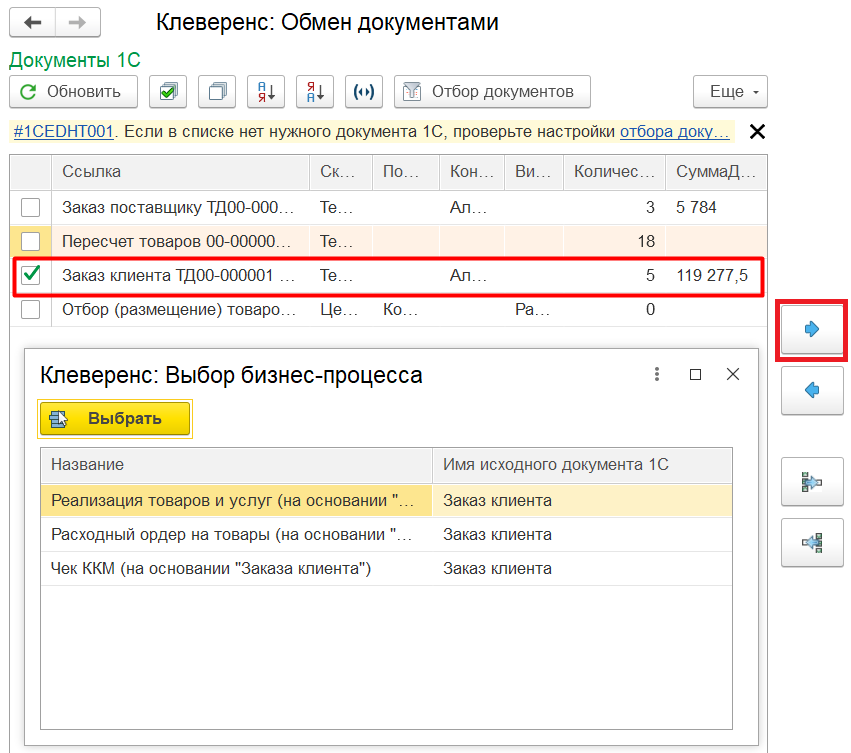Image resolution: width=851 pixels, height=753 pixels.
Task: Click the Название column header
Action: point(237,465)
